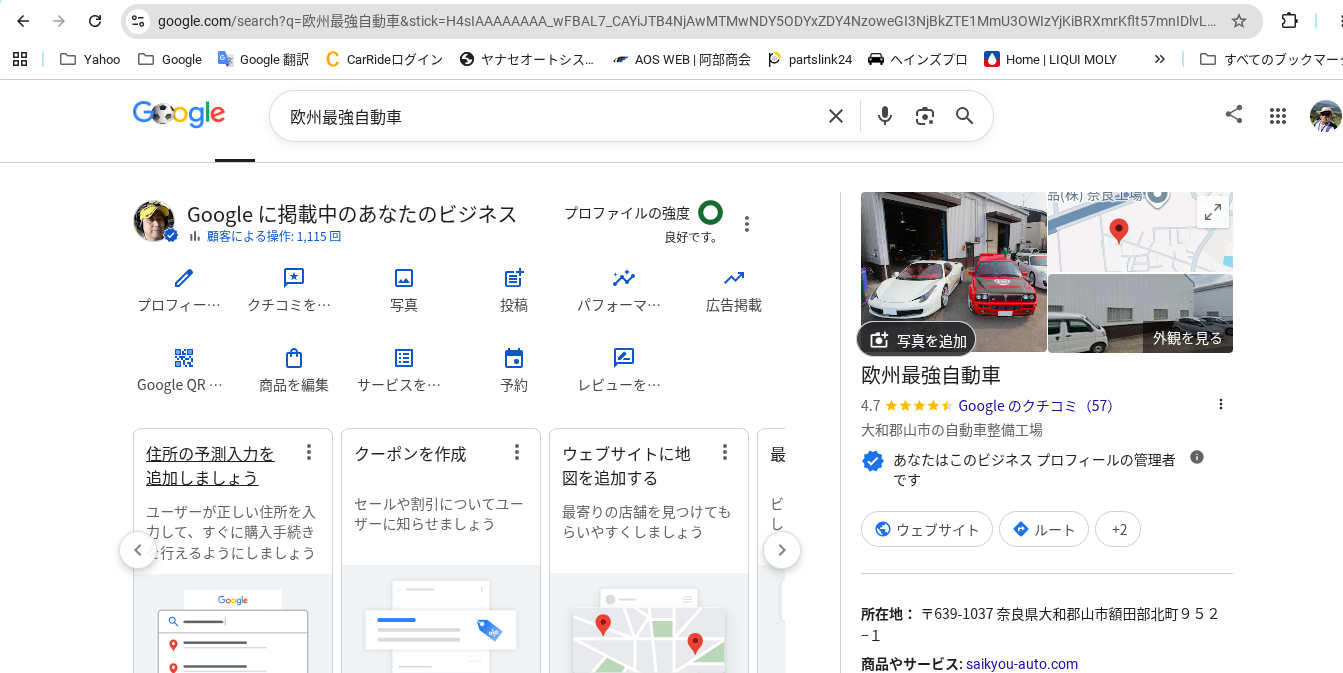This screenshot has height=673, width=1343.
Task: Expand the +2 more actions chip
Action: click(1118, 530)
